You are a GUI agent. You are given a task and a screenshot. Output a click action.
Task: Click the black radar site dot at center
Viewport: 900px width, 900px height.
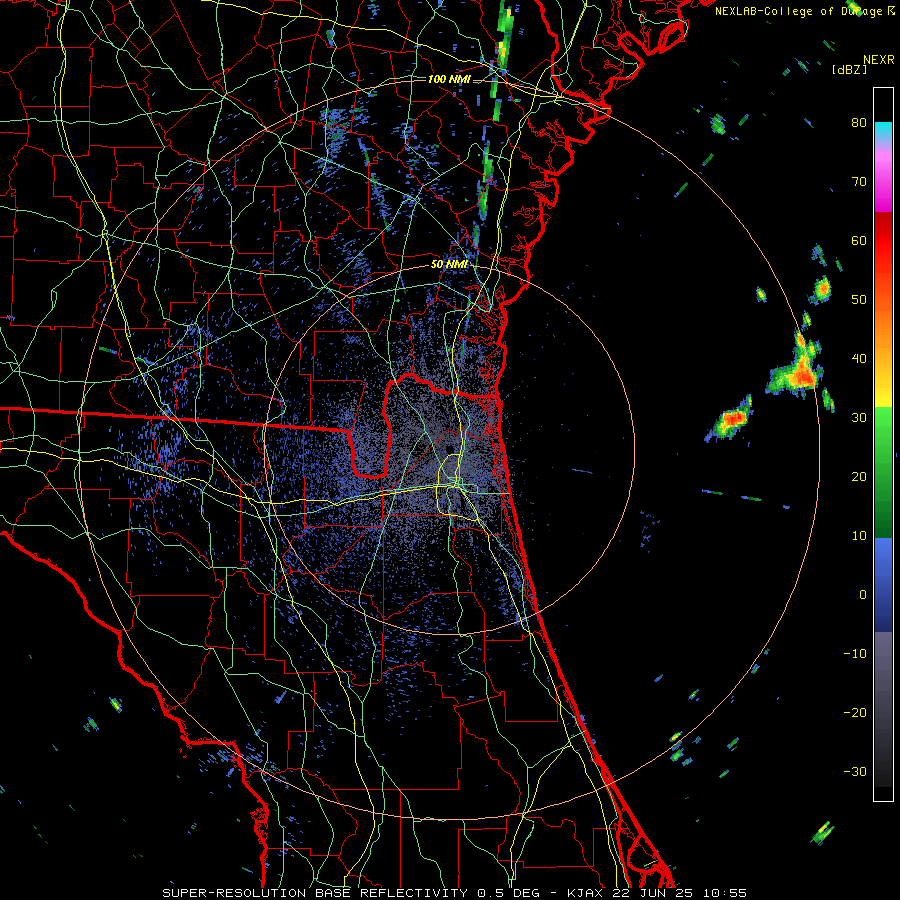tap(449, 449)
